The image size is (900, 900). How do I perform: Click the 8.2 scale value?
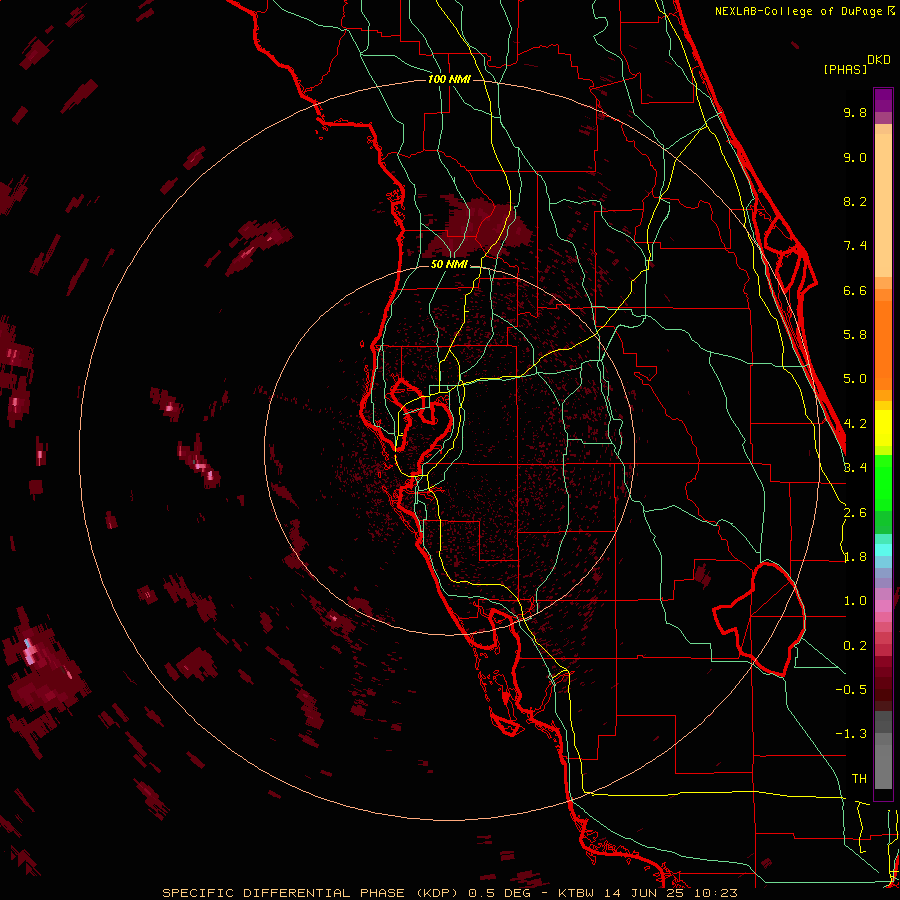[x=855, y=201]
